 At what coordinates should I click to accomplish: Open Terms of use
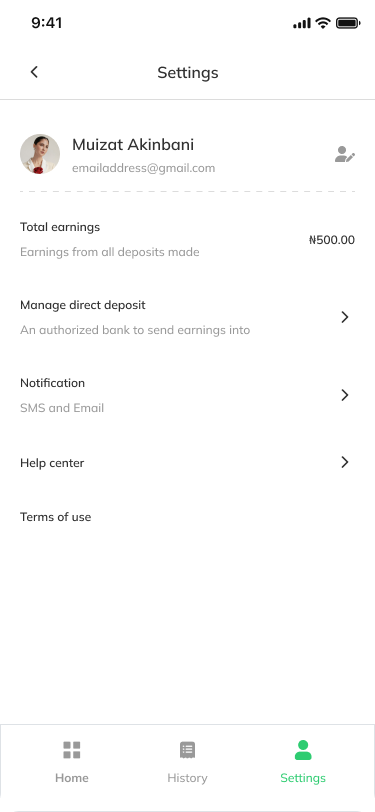point(55,517)
